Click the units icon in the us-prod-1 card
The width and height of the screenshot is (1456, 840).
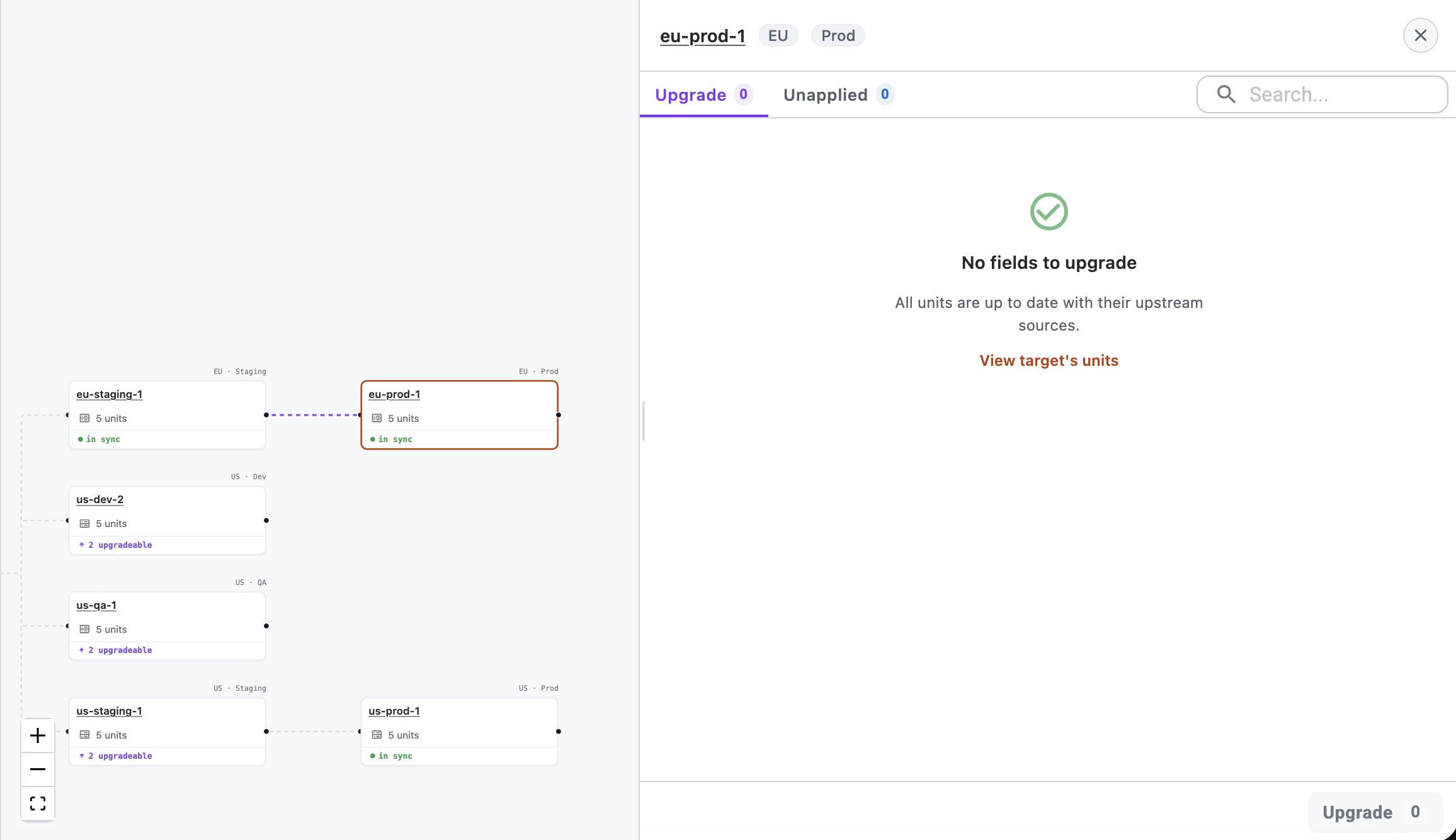pos(377,735)
